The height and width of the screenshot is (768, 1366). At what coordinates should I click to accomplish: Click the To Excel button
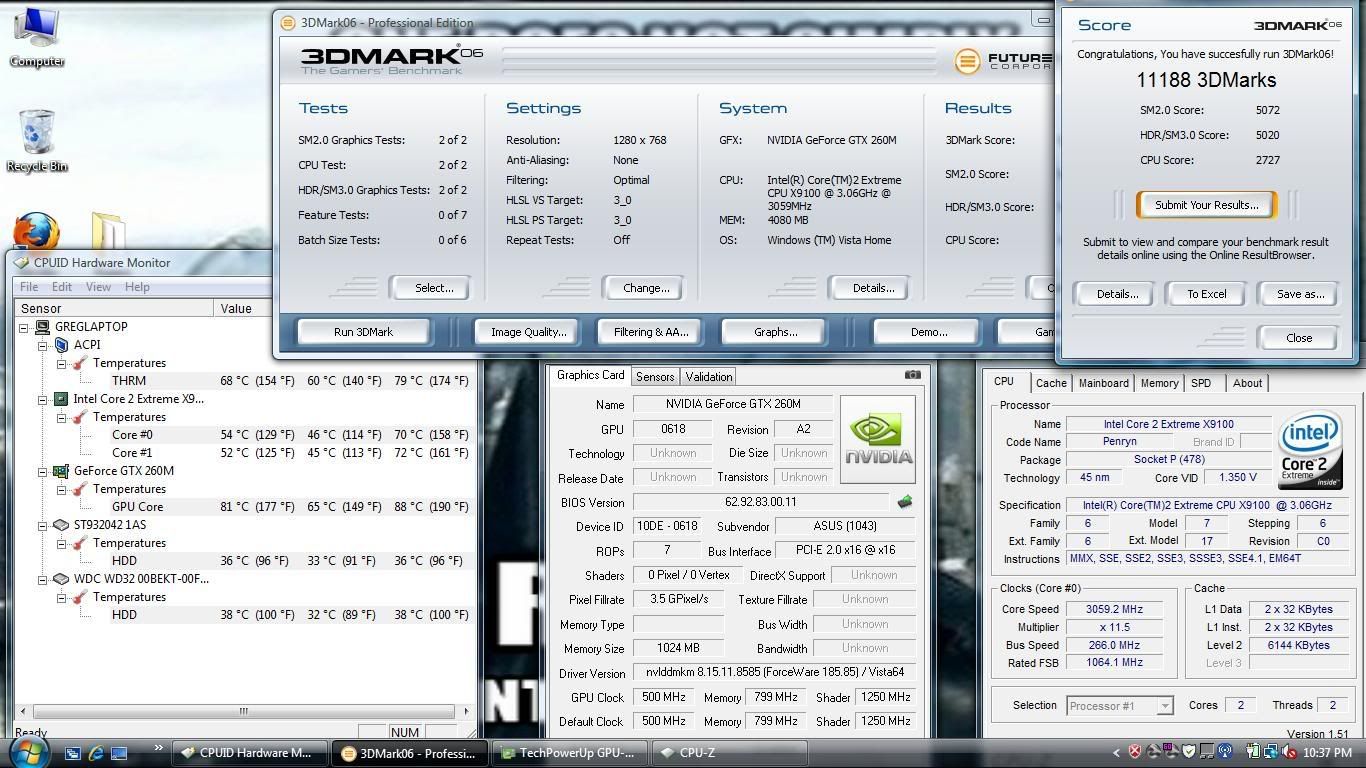1207,294
